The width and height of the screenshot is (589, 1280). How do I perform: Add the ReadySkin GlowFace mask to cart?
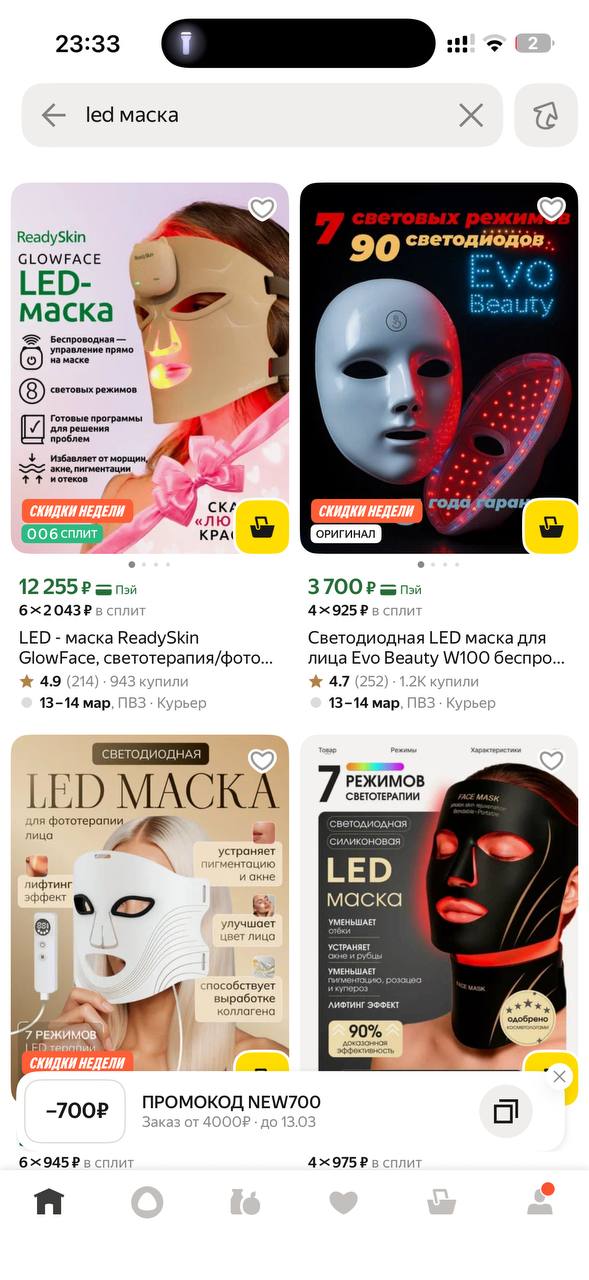pos(263,525)
